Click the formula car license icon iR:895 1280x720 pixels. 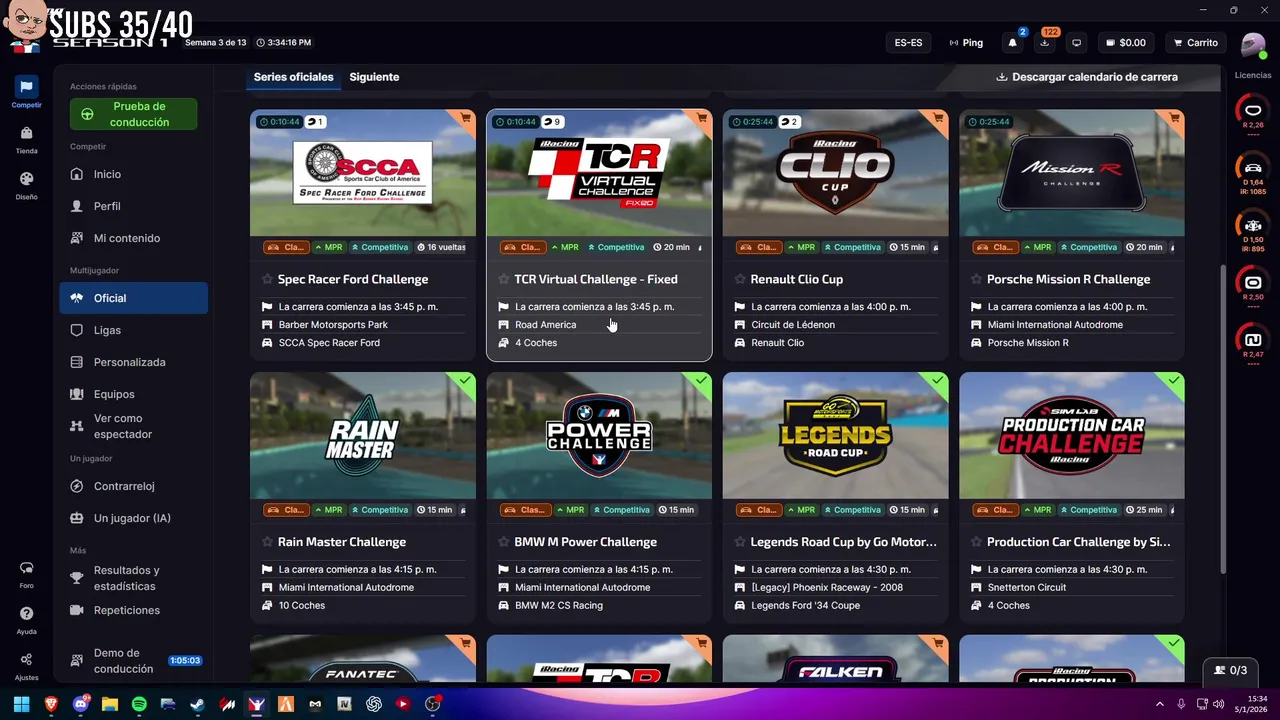[x=1253, y=225]
